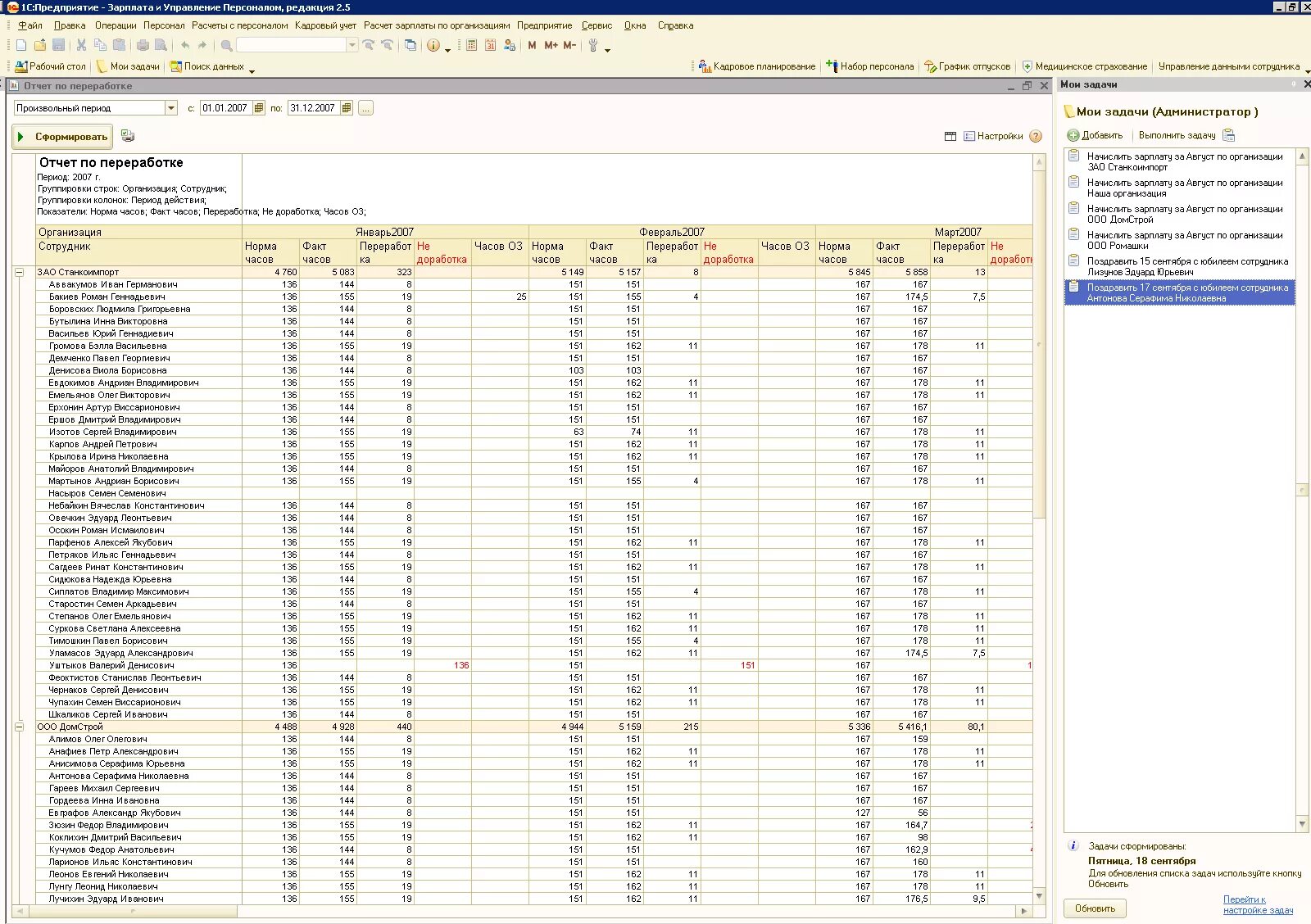1311x924 pixels.
Task: Open the Операции menu
Action: (116, 25)
